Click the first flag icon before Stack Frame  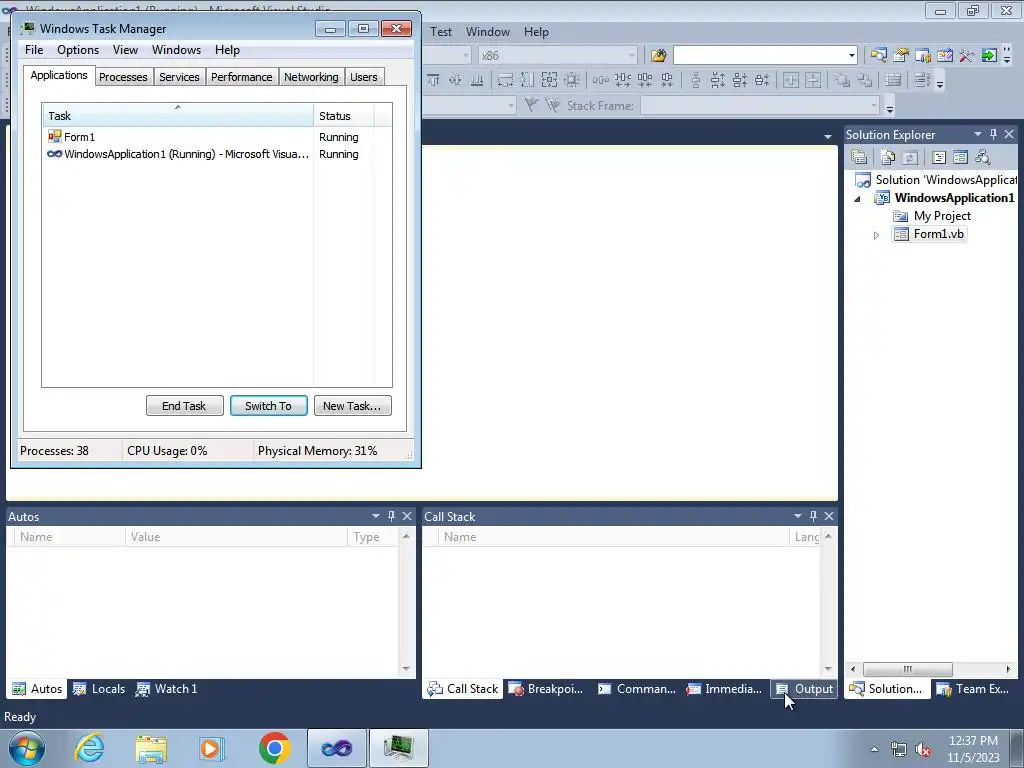[531, 105]
